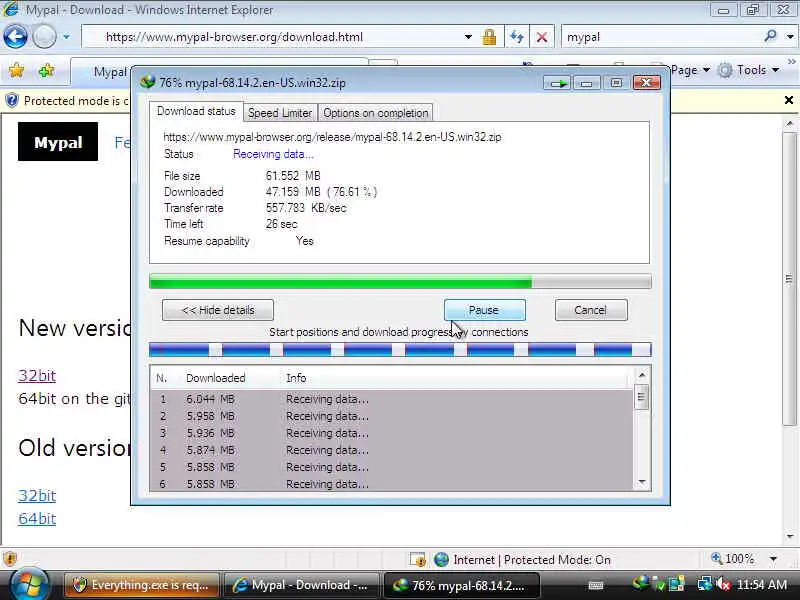This screenshot has width=800, height=600.
Task: Click the download dialog green arrow tray button
Action: tap(557, 83)
